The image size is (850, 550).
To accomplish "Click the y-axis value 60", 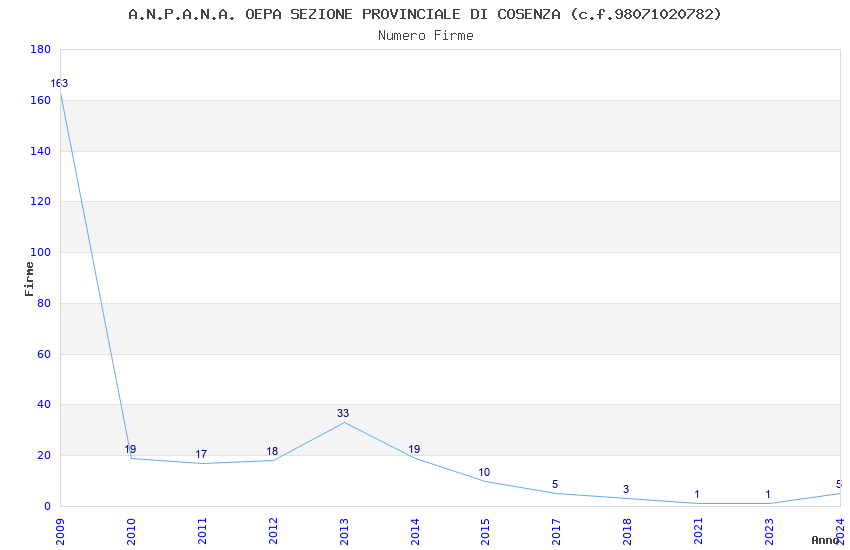I will [44, 354].
